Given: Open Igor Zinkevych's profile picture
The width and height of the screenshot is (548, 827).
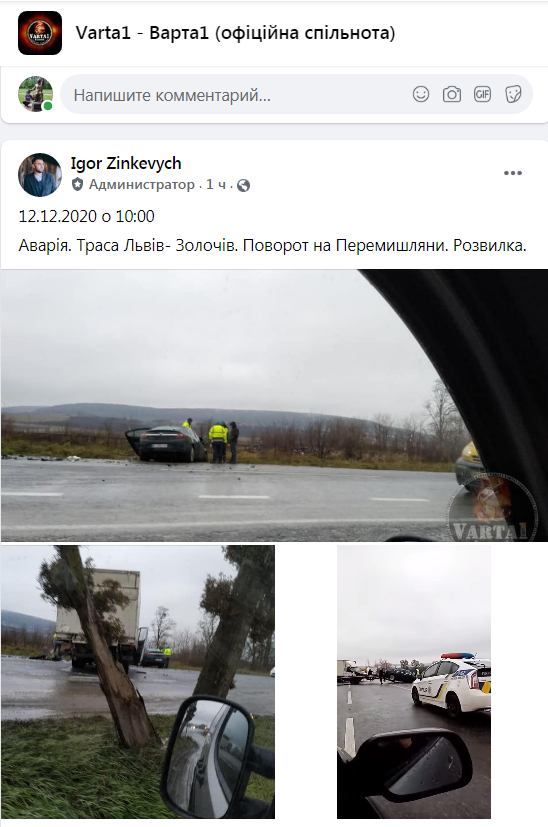Looking at the screenshot, I should coord(40,175).
